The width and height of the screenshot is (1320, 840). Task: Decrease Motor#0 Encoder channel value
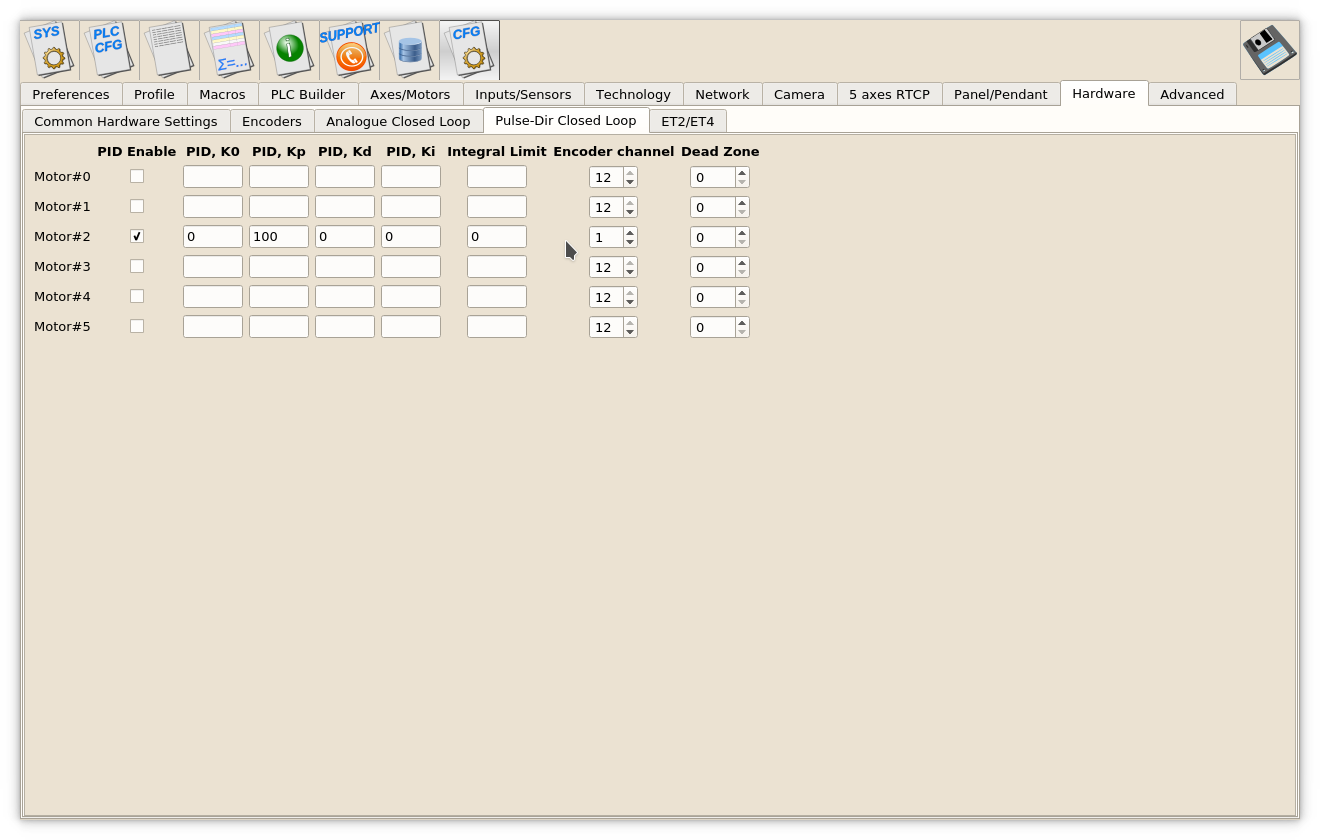coord(630,183)
